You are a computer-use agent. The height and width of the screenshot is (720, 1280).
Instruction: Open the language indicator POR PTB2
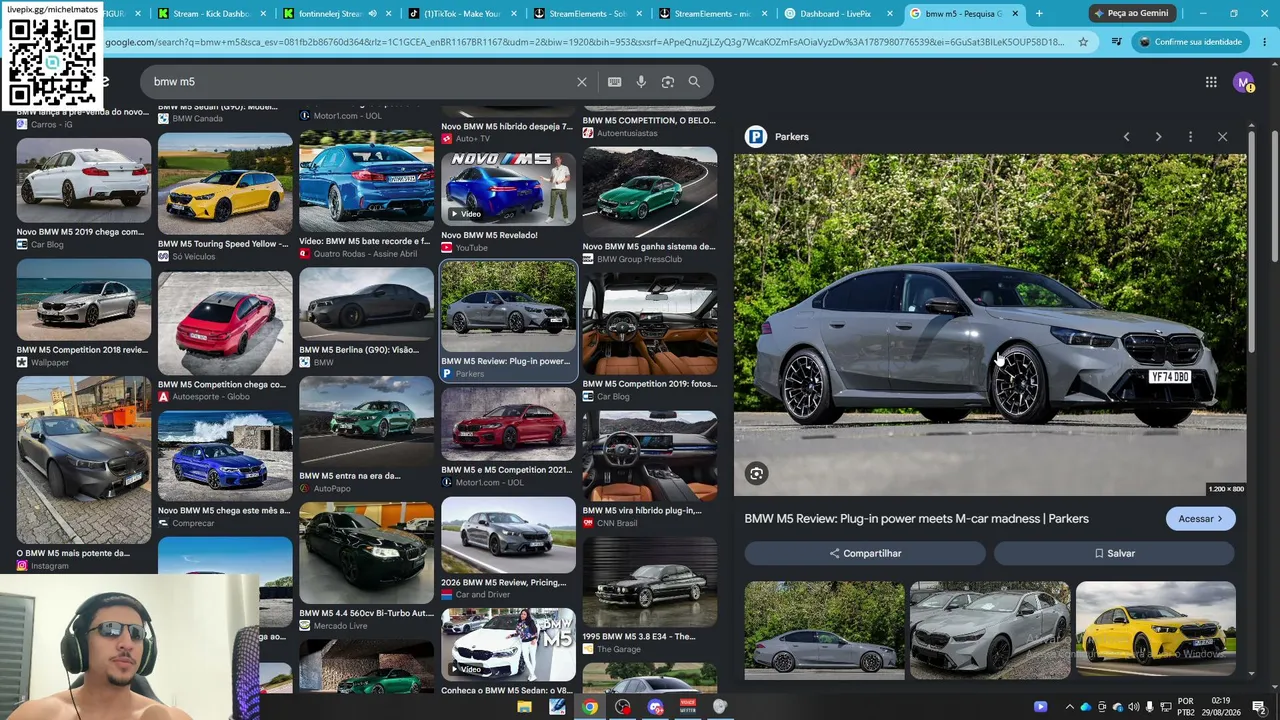coord(1186,707)
